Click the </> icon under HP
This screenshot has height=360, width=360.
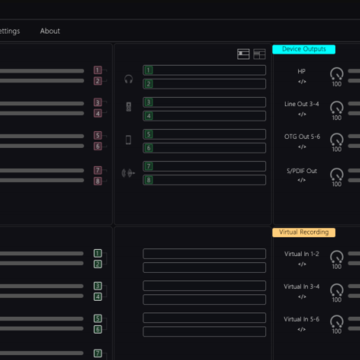pos(302,82)
